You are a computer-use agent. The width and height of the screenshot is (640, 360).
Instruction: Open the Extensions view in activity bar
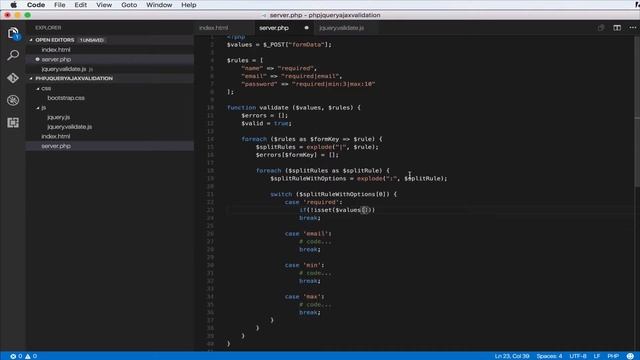[13, 122]
